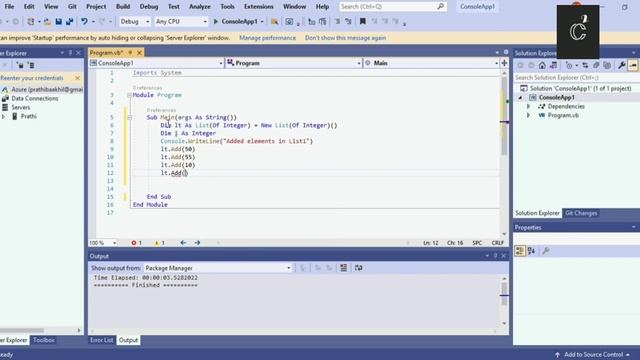640x360 pixels.
Task: Open the Extensions menu
Action: click(259, 7)
